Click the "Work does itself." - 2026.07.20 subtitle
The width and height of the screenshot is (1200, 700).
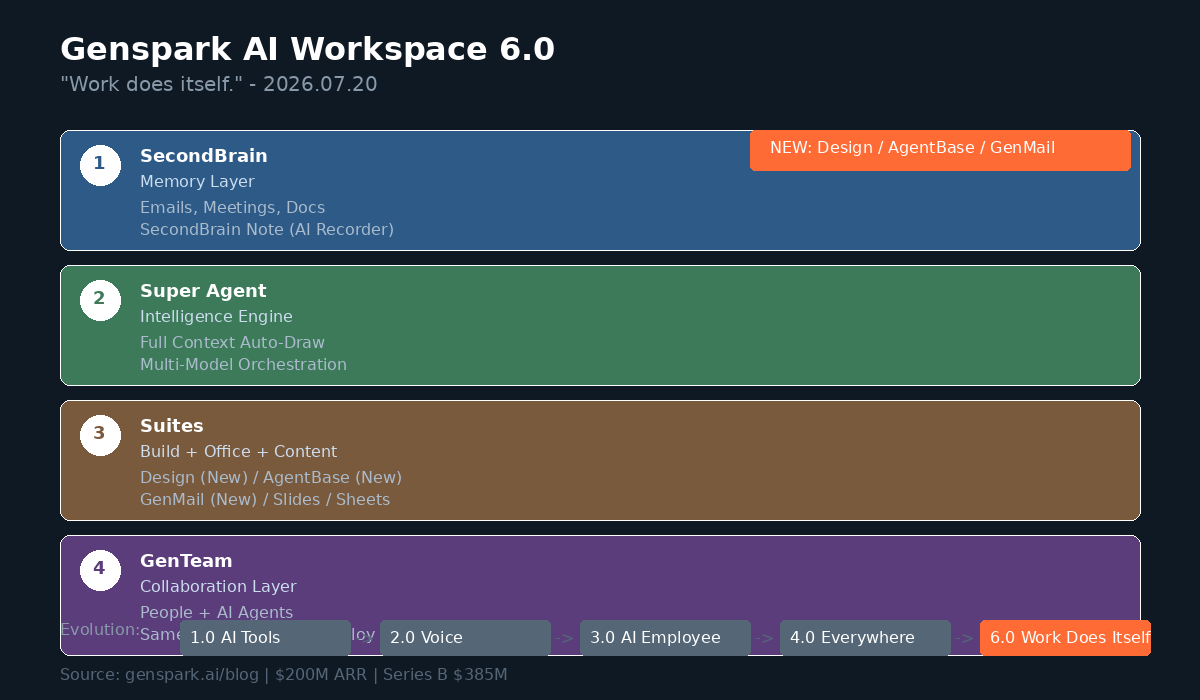pyautogui.click(x=219, y=85)
